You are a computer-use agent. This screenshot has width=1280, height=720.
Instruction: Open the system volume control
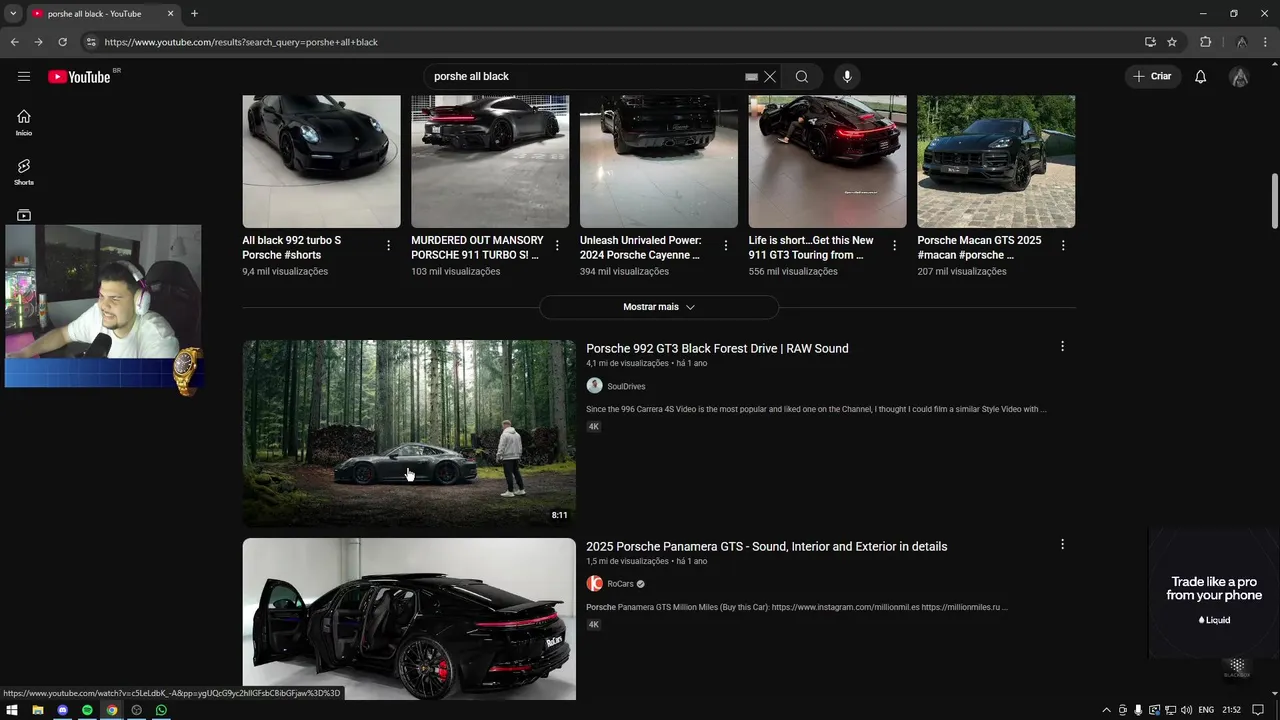click(x=1186, y=710)
